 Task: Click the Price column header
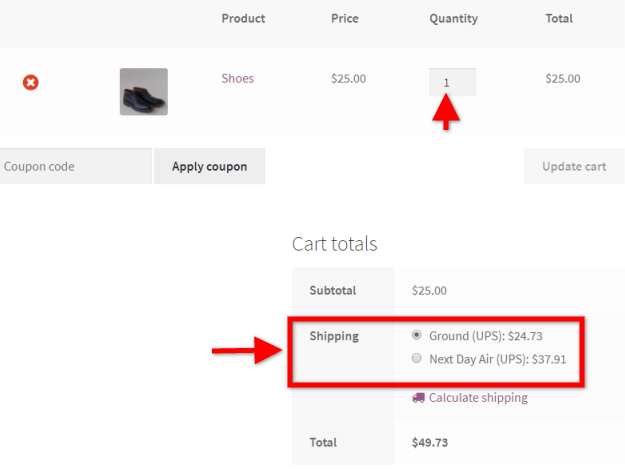[345, 18]
